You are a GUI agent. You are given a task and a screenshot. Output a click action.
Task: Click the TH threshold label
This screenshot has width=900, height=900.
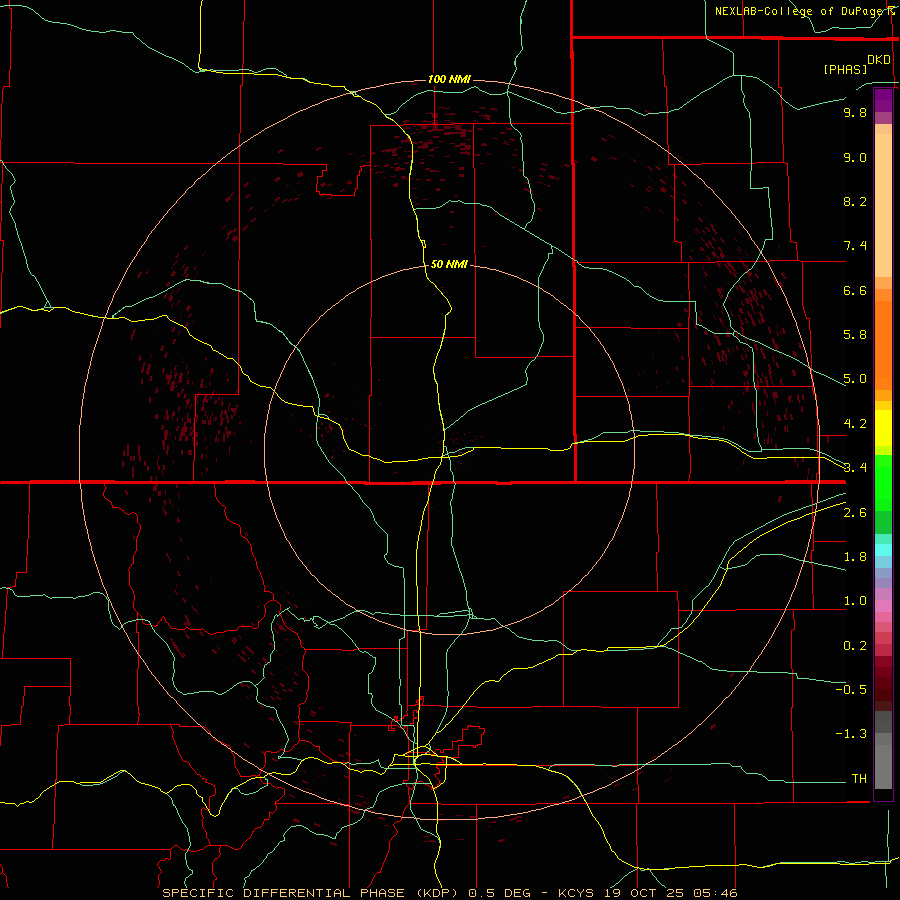click(859, 779)
